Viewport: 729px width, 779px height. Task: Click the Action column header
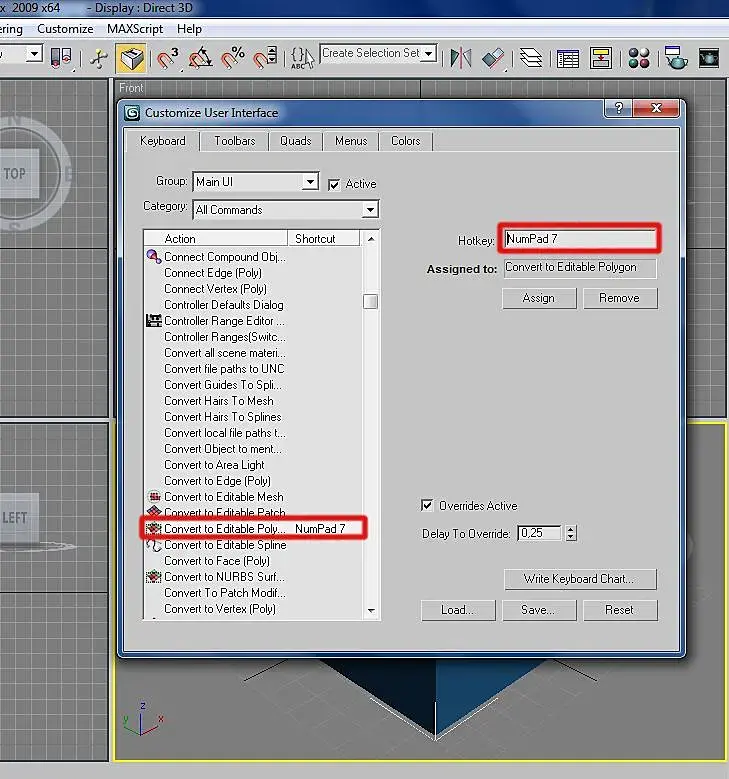click(216, 239)
